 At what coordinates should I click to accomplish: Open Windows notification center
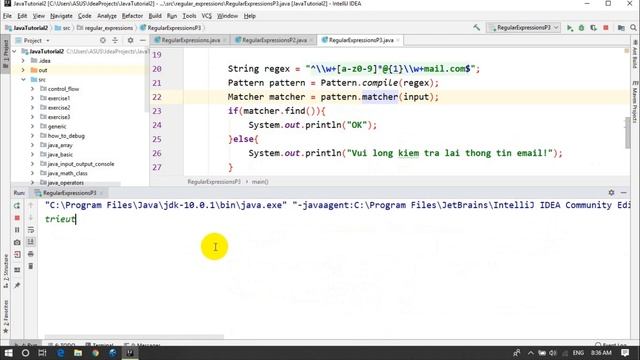point(625,353)
